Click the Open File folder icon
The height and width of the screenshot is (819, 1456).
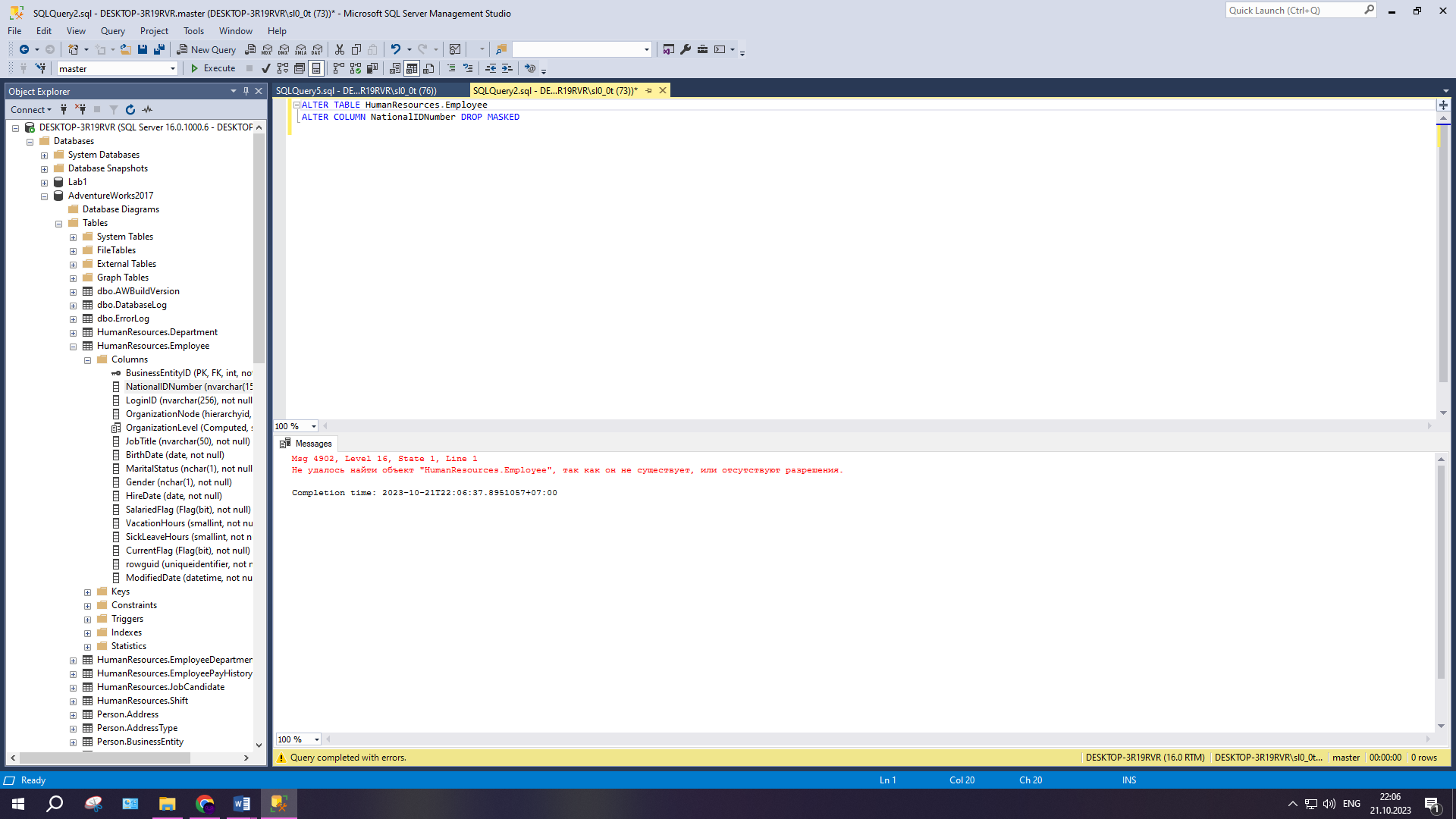tap(126, 49)
